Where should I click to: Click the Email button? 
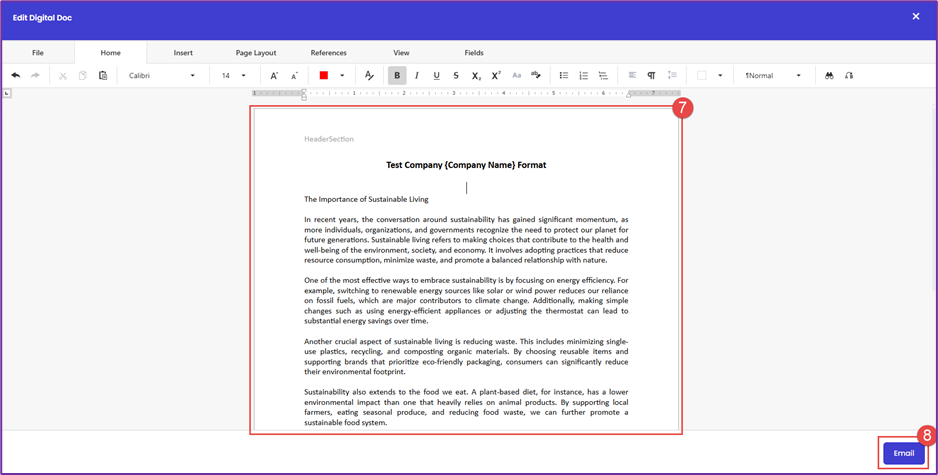[x=903, y=453]
